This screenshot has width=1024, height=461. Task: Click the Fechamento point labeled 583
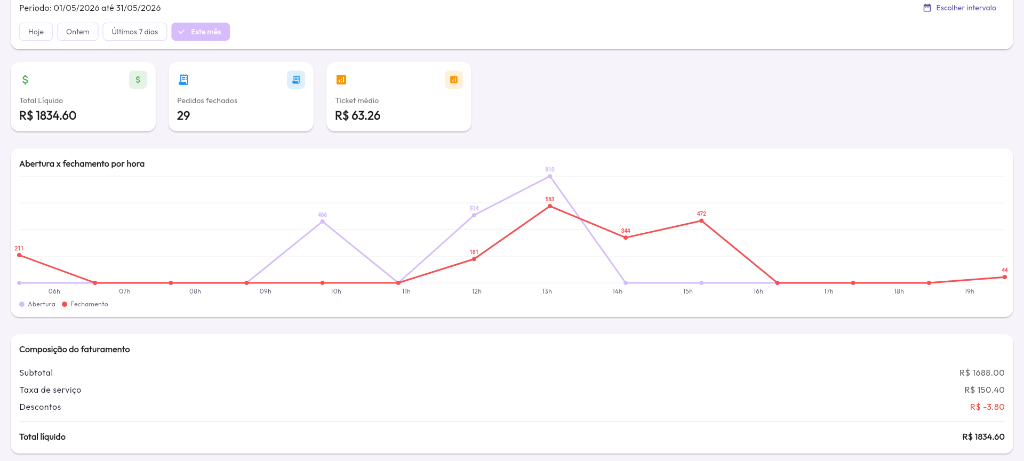coord(550,206)
